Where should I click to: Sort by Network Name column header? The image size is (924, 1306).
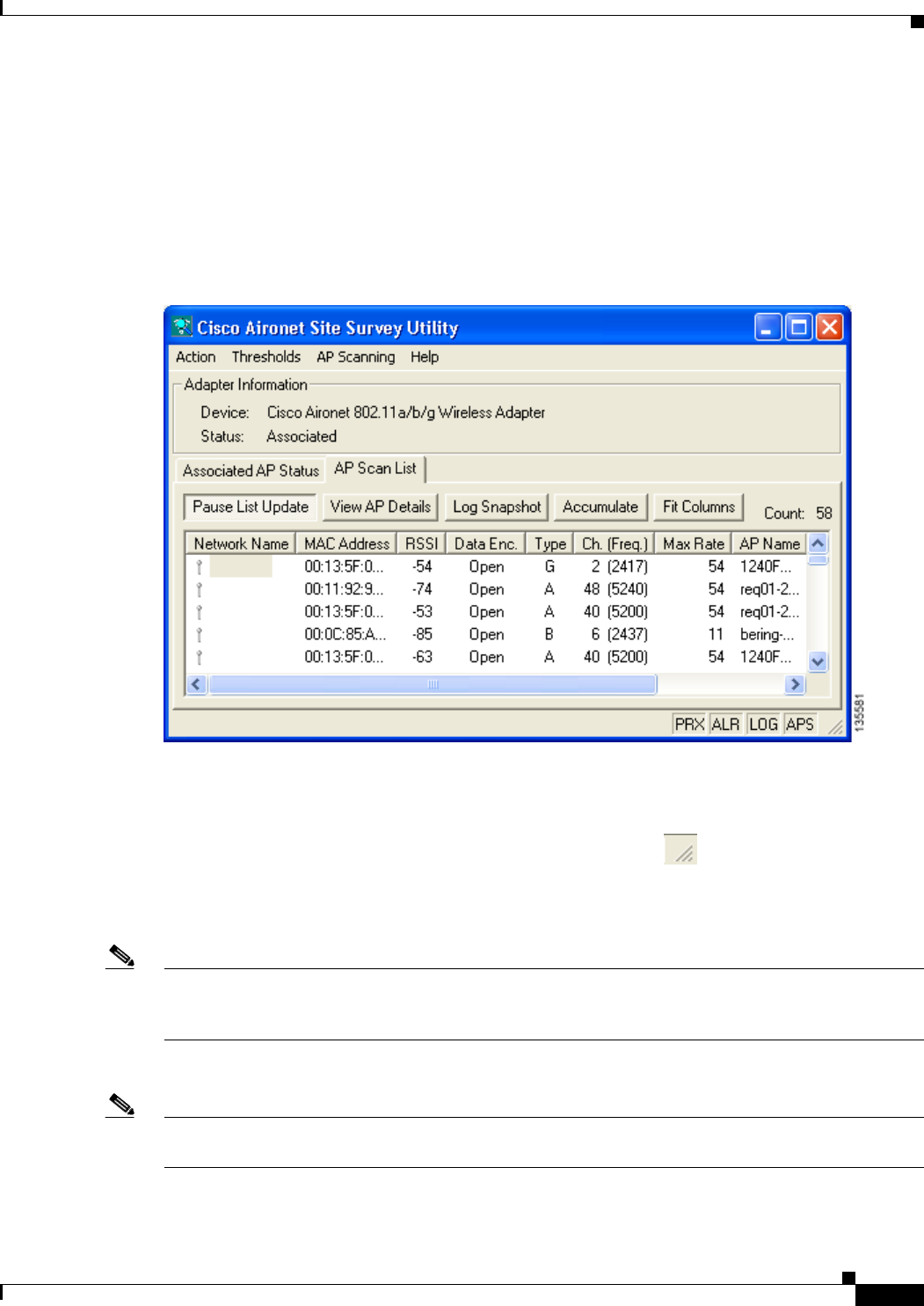pyautogui.click(x=241, y=544)
